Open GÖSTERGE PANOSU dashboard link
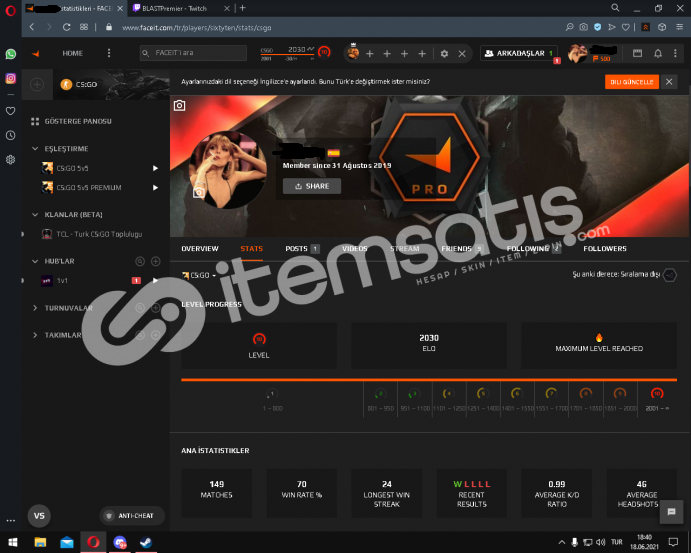The height and width of the screenshot is (553, 691). pos(71,121)
